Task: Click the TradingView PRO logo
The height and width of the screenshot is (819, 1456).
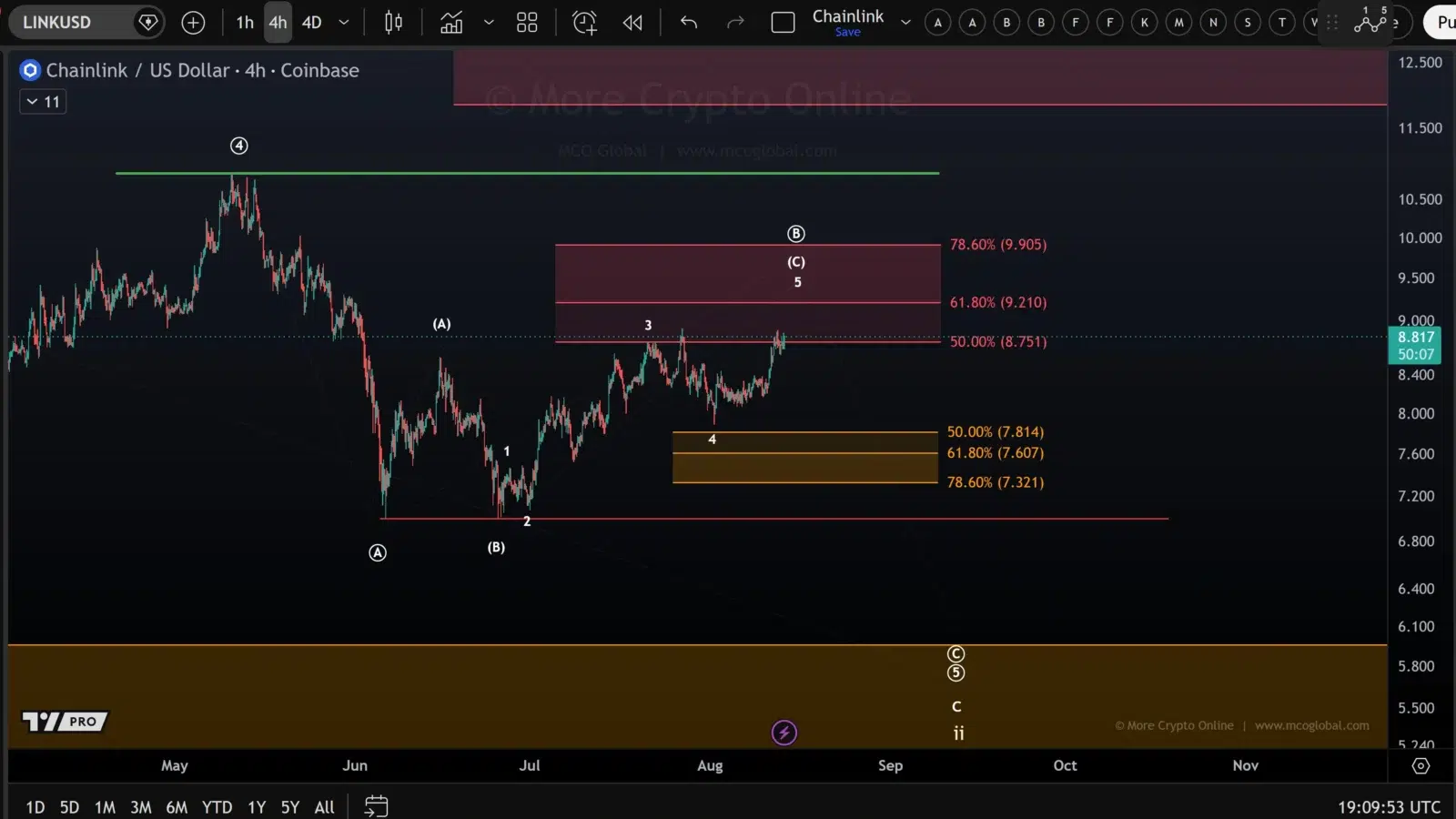Action: (65, 722)
